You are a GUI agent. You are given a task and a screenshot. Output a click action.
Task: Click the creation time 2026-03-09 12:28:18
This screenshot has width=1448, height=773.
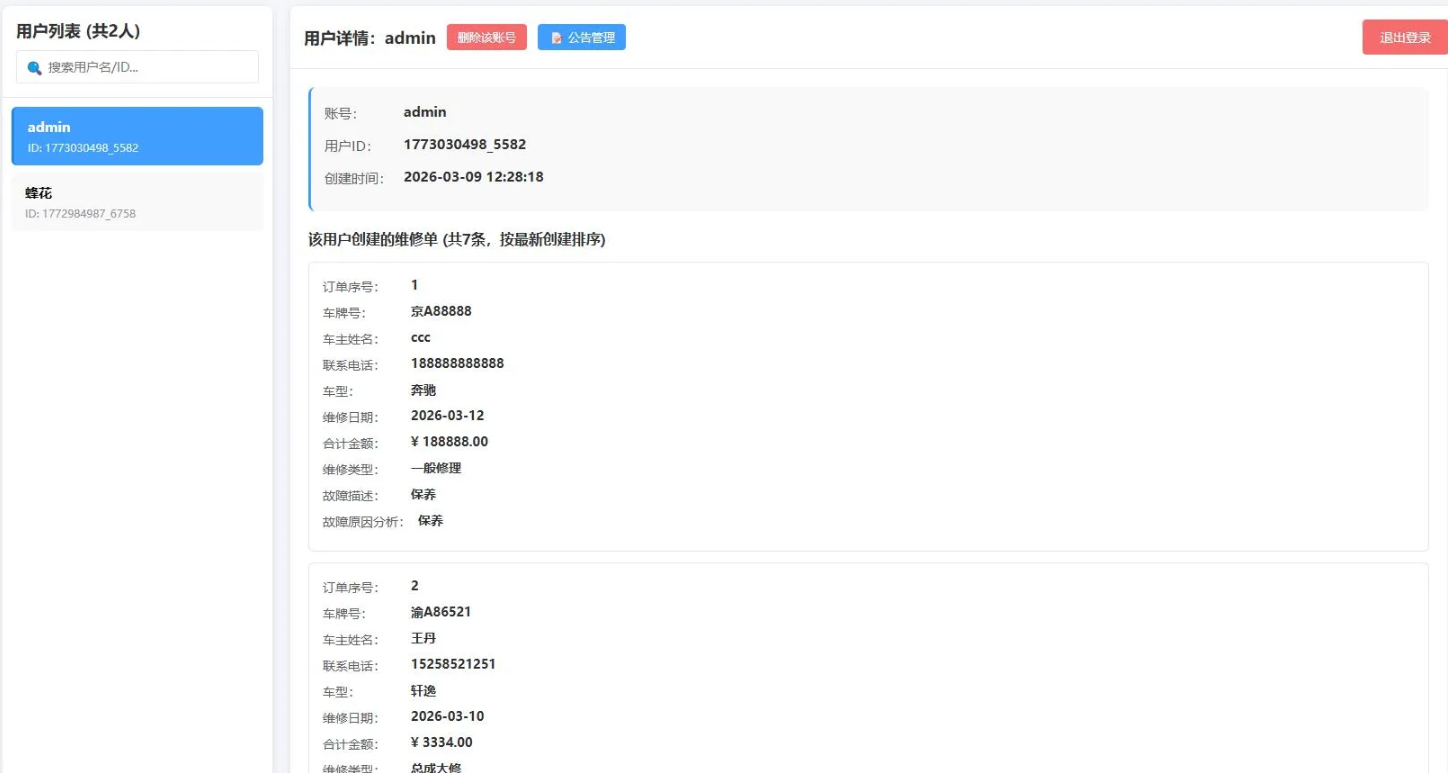pos(473,177)
